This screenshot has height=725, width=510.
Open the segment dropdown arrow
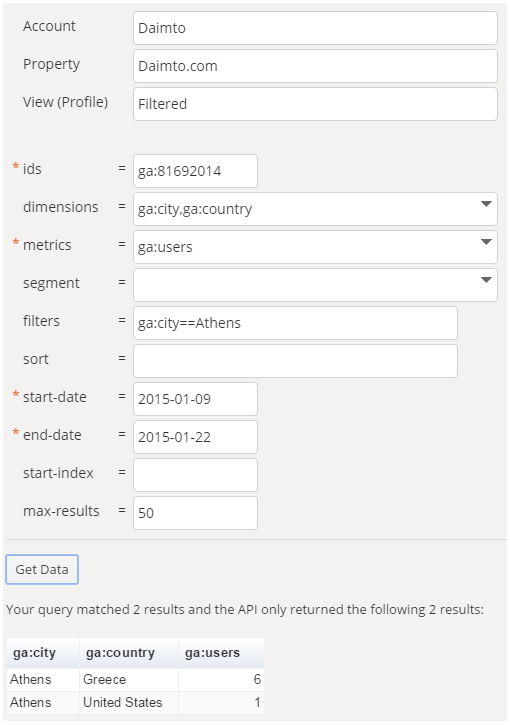(485, 280)
